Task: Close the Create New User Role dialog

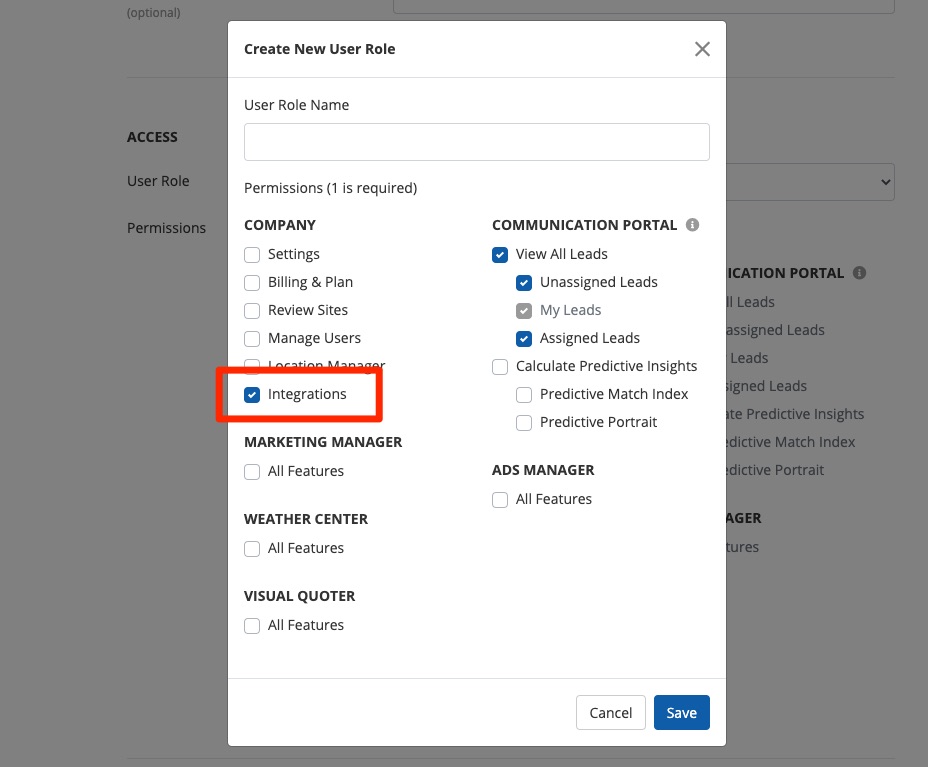Action: tap(702, 49)
